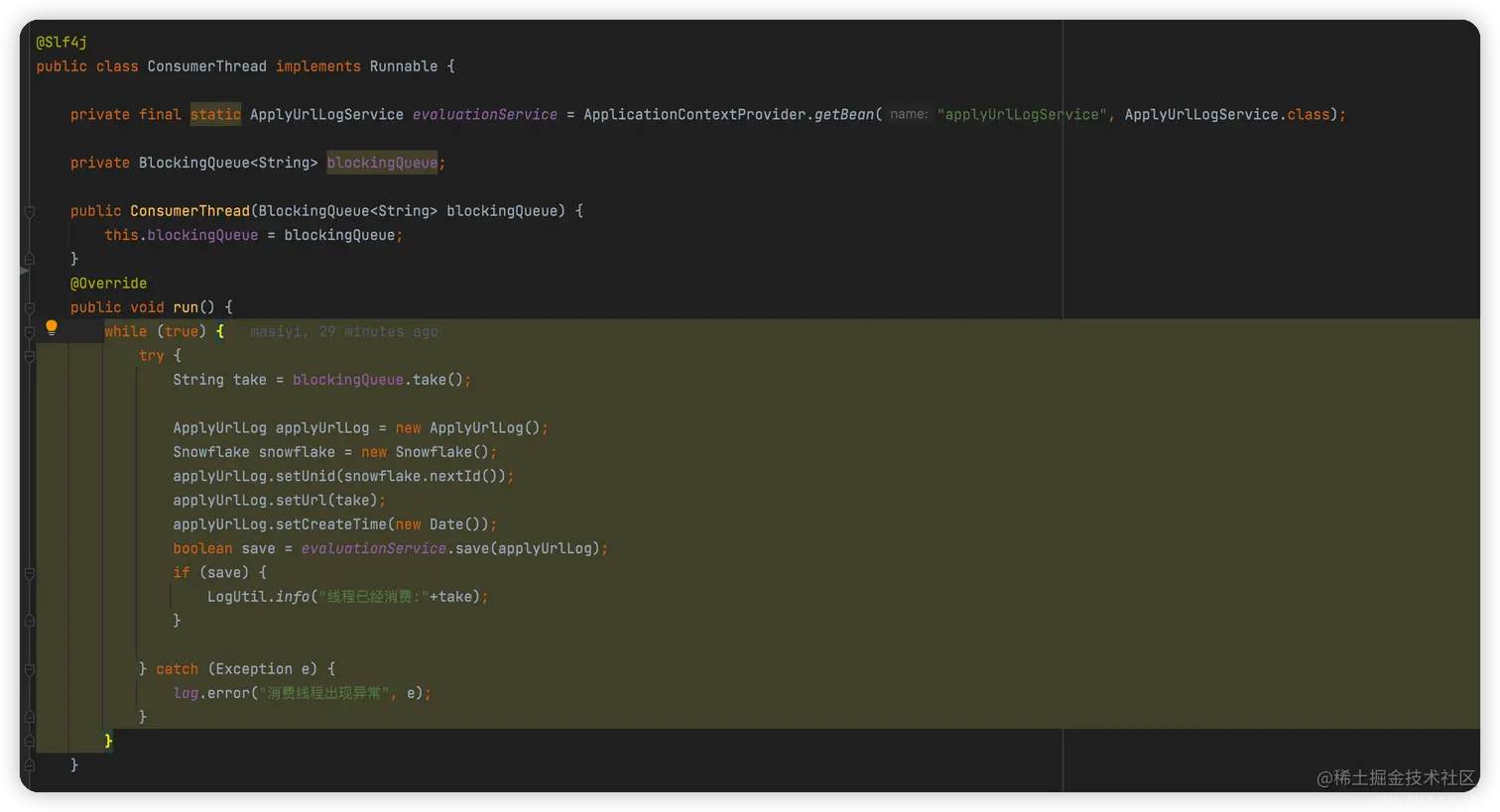Collapse the if (save) block fold marker
1500x812 pixels.
30,573
